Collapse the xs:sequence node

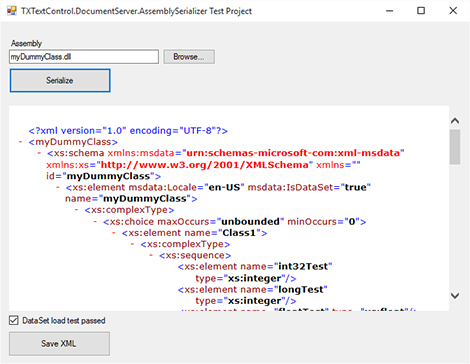(x=151, y=255)
